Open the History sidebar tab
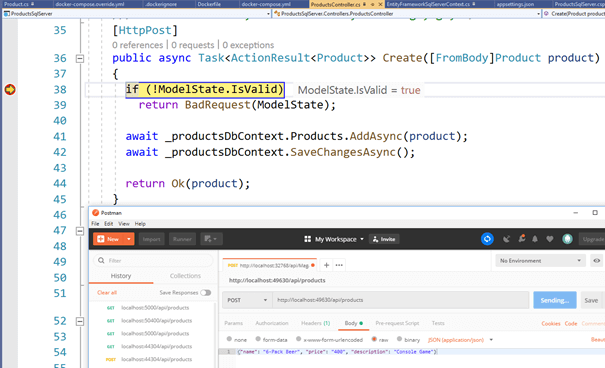This screenshot has height=368, width=605. 121,276
